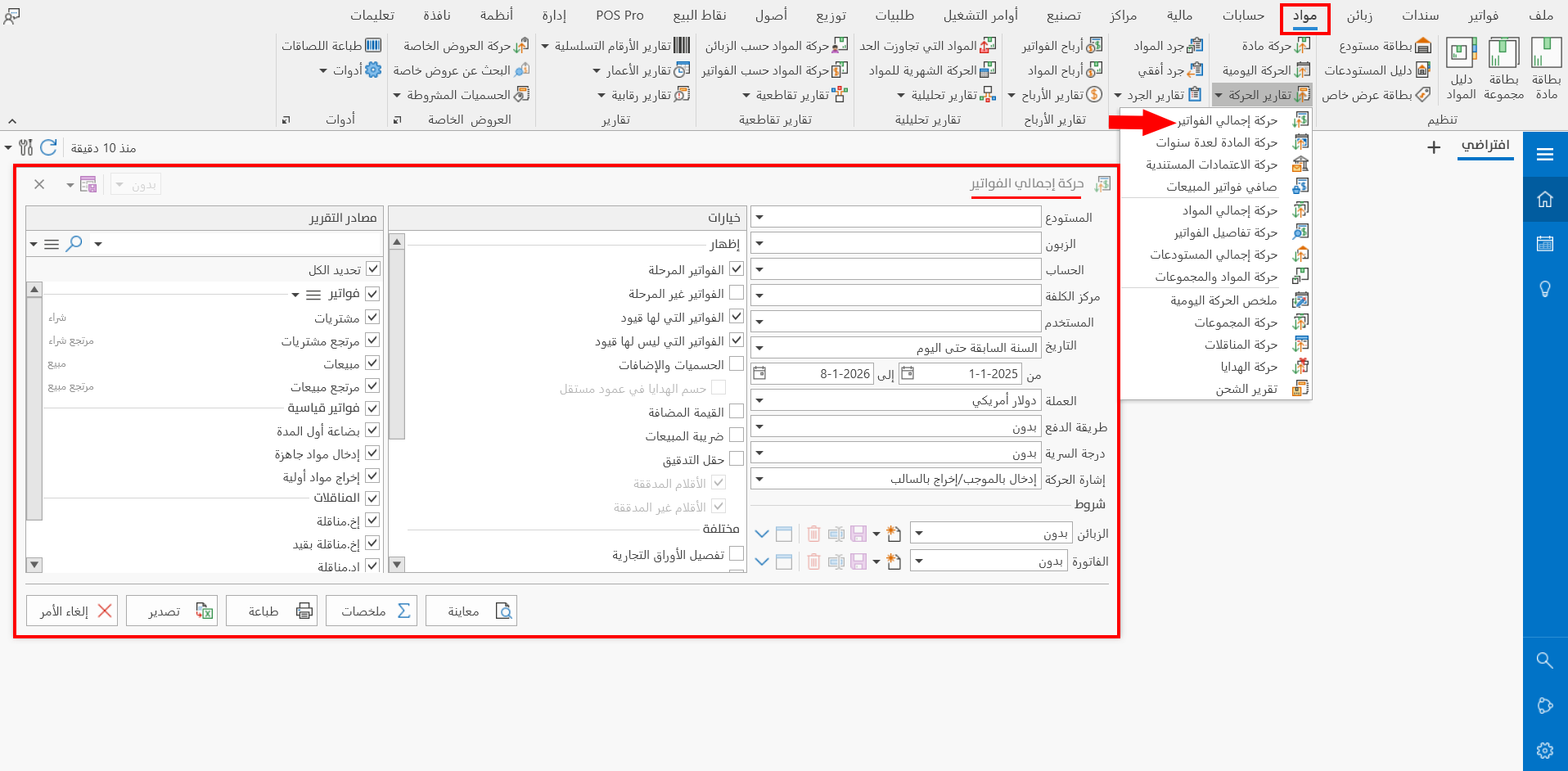Uncheck مشتريات in the report sources list

372,317
